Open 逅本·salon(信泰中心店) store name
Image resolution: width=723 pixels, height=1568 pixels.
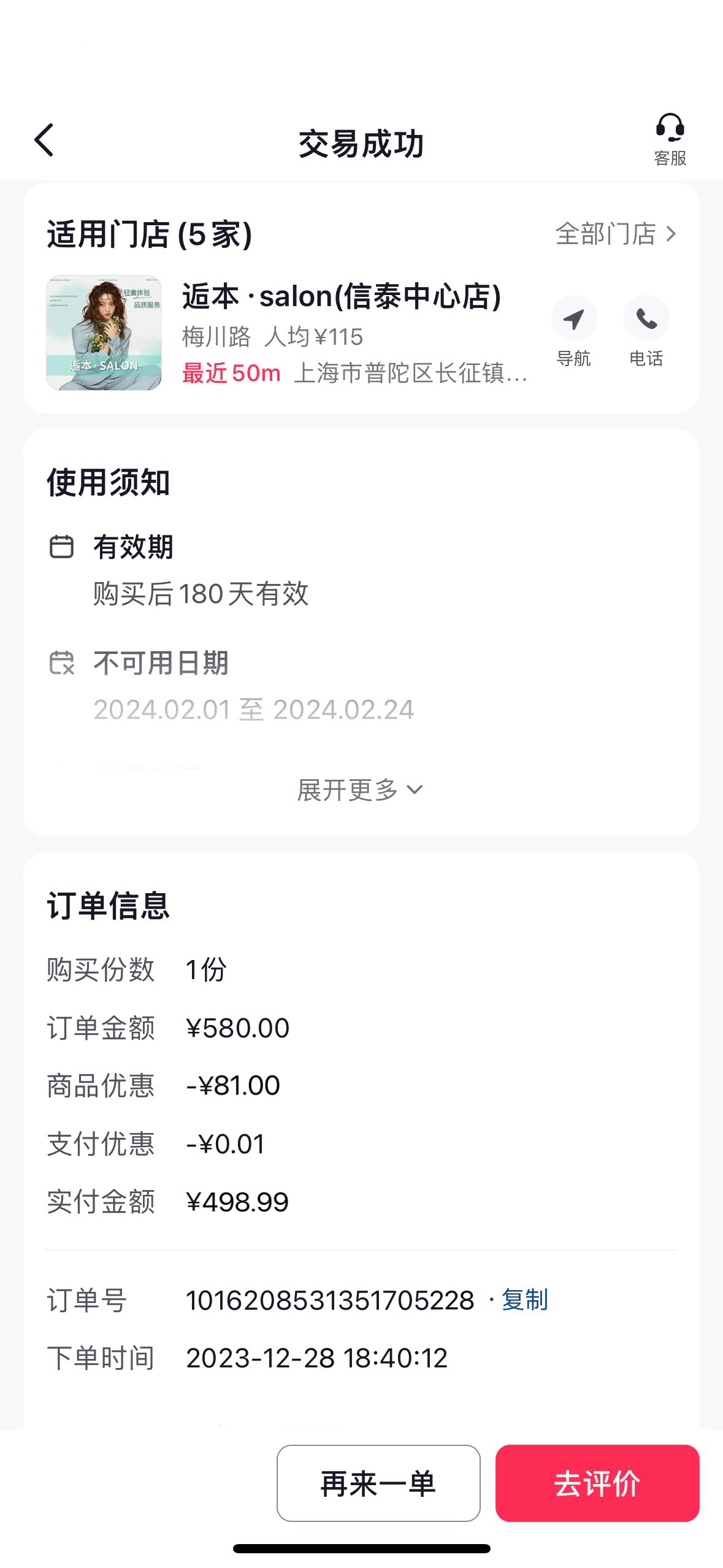pyautogui.click(x=342, y=297)
